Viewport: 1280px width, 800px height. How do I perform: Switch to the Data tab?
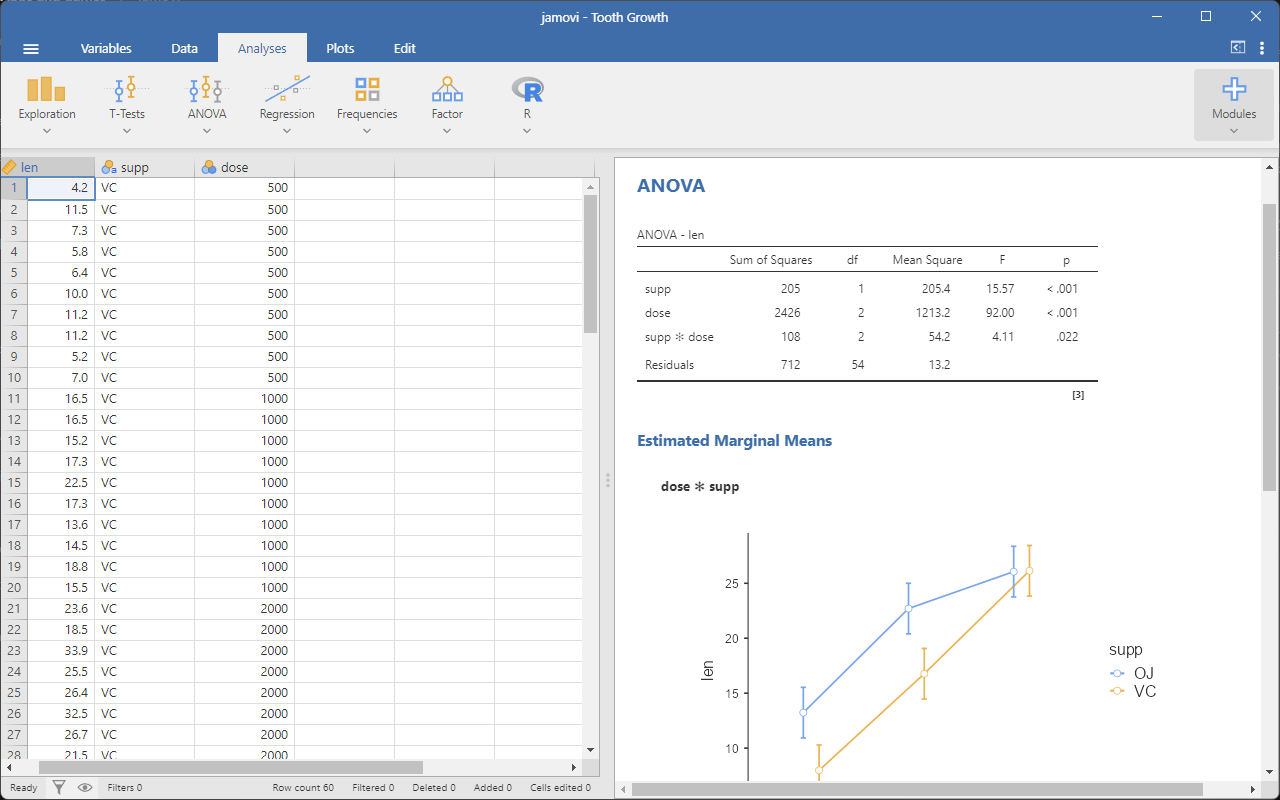click(184, 48)
